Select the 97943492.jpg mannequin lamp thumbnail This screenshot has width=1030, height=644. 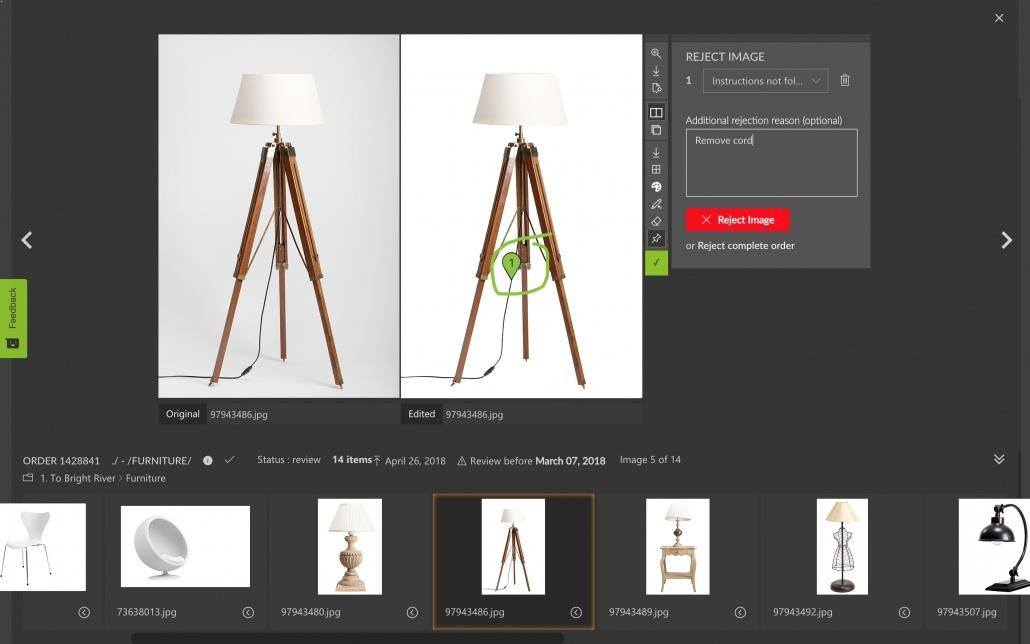842,547
